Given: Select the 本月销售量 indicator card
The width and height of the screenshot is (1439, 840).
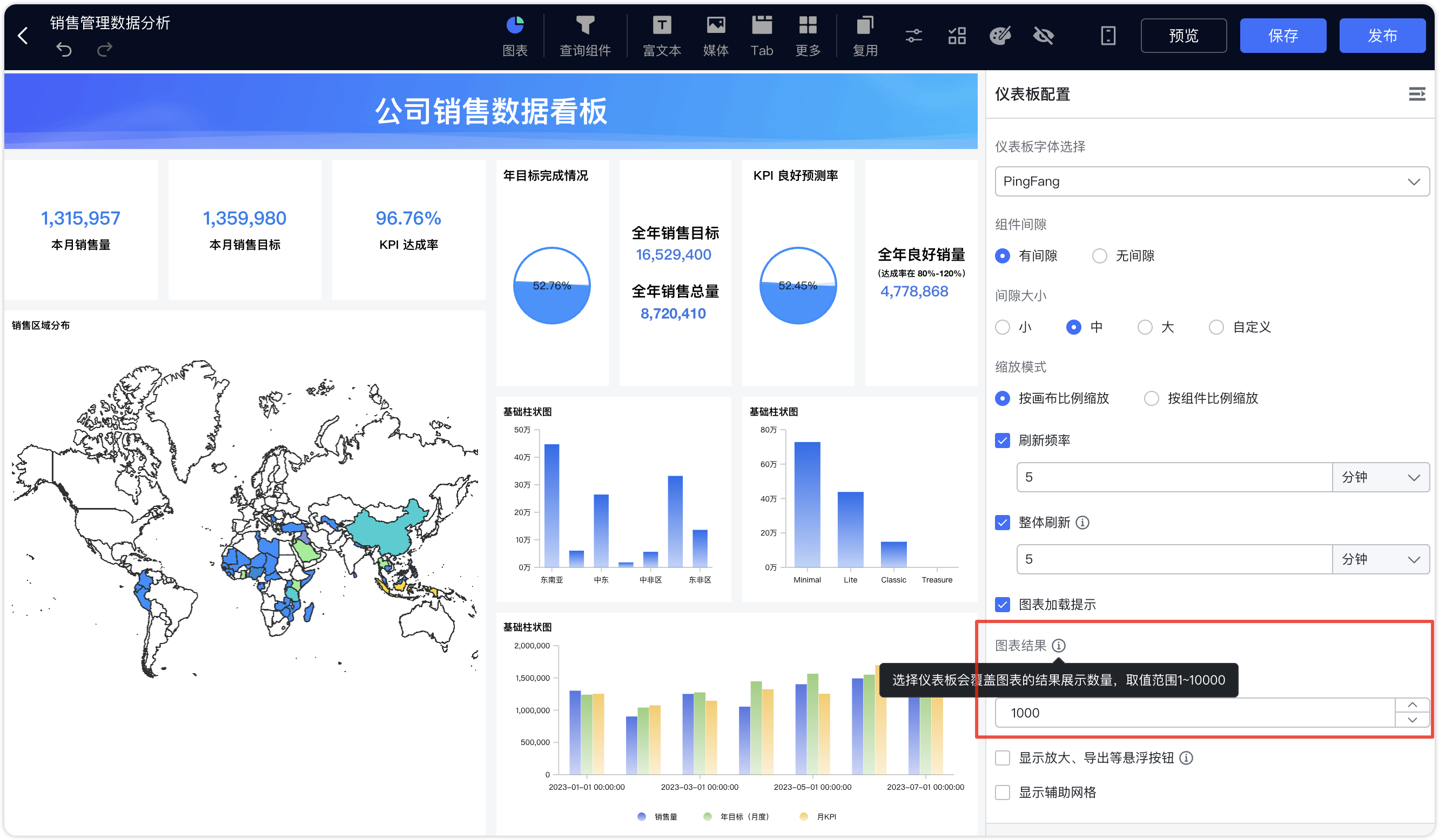Looking at the screenshot, I should click(x=80, y=229).
